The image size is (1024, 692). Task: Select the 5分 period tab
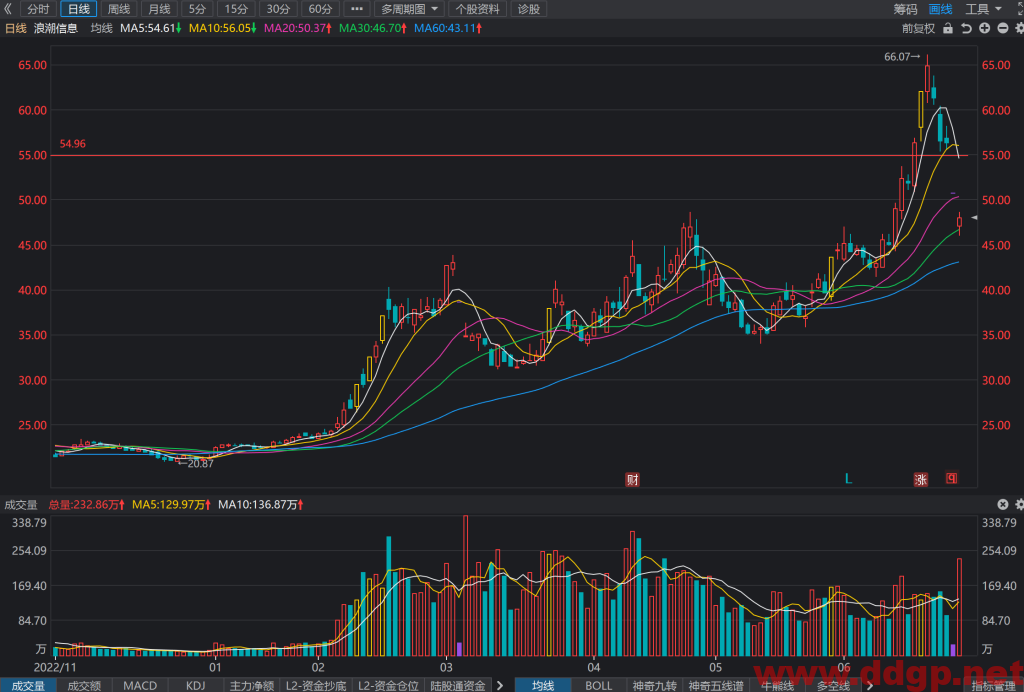(x=197, y=9)
